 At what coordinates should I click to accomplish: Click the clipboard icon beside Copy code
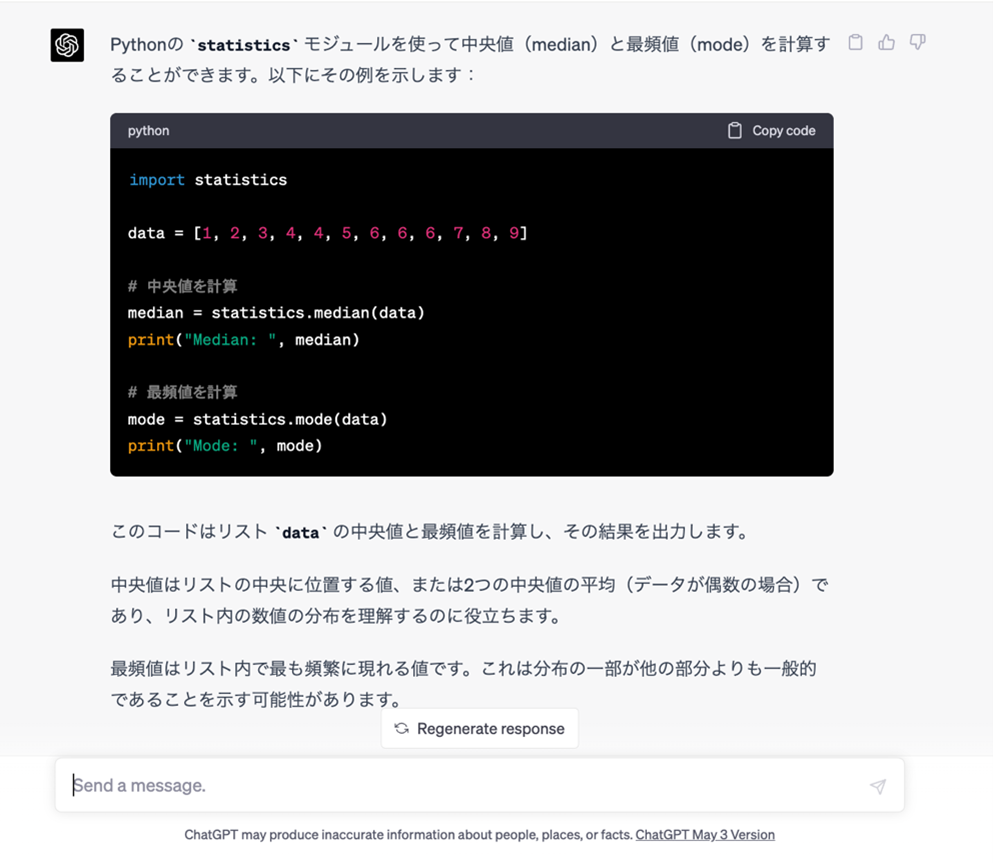click(x=733, y=130)
